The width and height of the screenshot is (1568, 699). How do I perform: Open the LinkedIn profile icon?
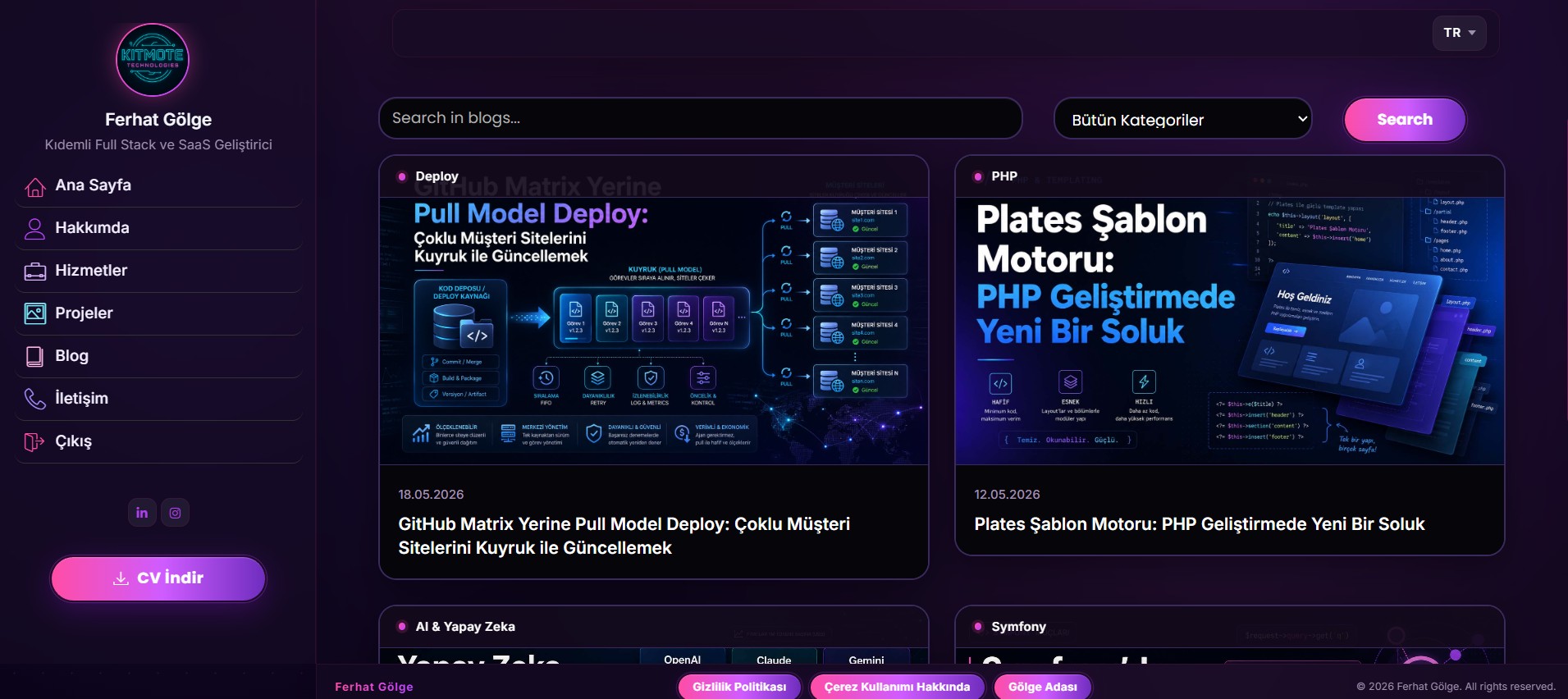(x=142, y=513)
